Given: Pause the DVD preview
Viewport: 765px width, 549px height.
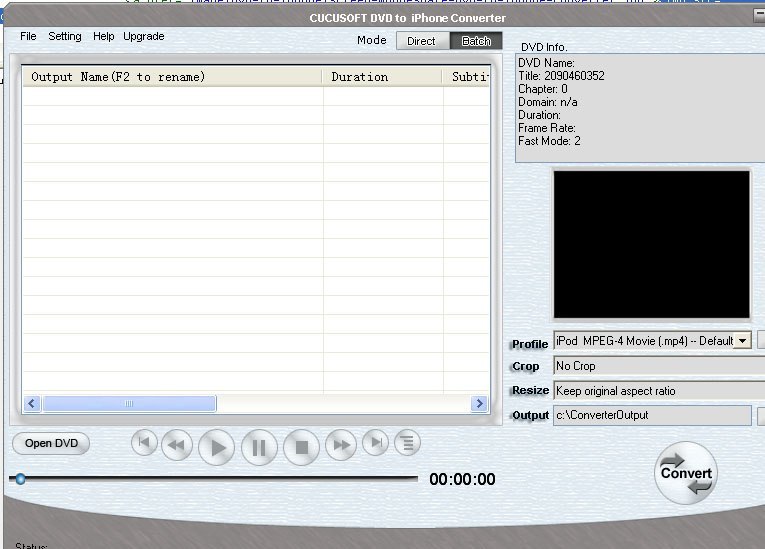Looking at the screenshot, I should tap(259, 447).
